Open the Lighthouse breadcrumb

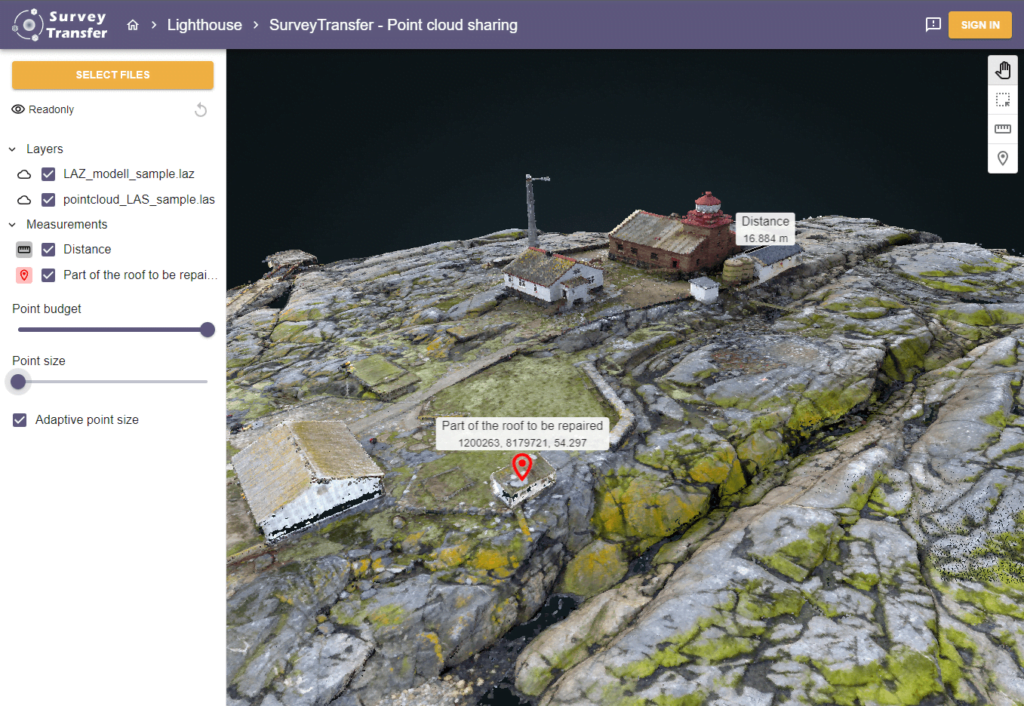(x=204, y=25)
